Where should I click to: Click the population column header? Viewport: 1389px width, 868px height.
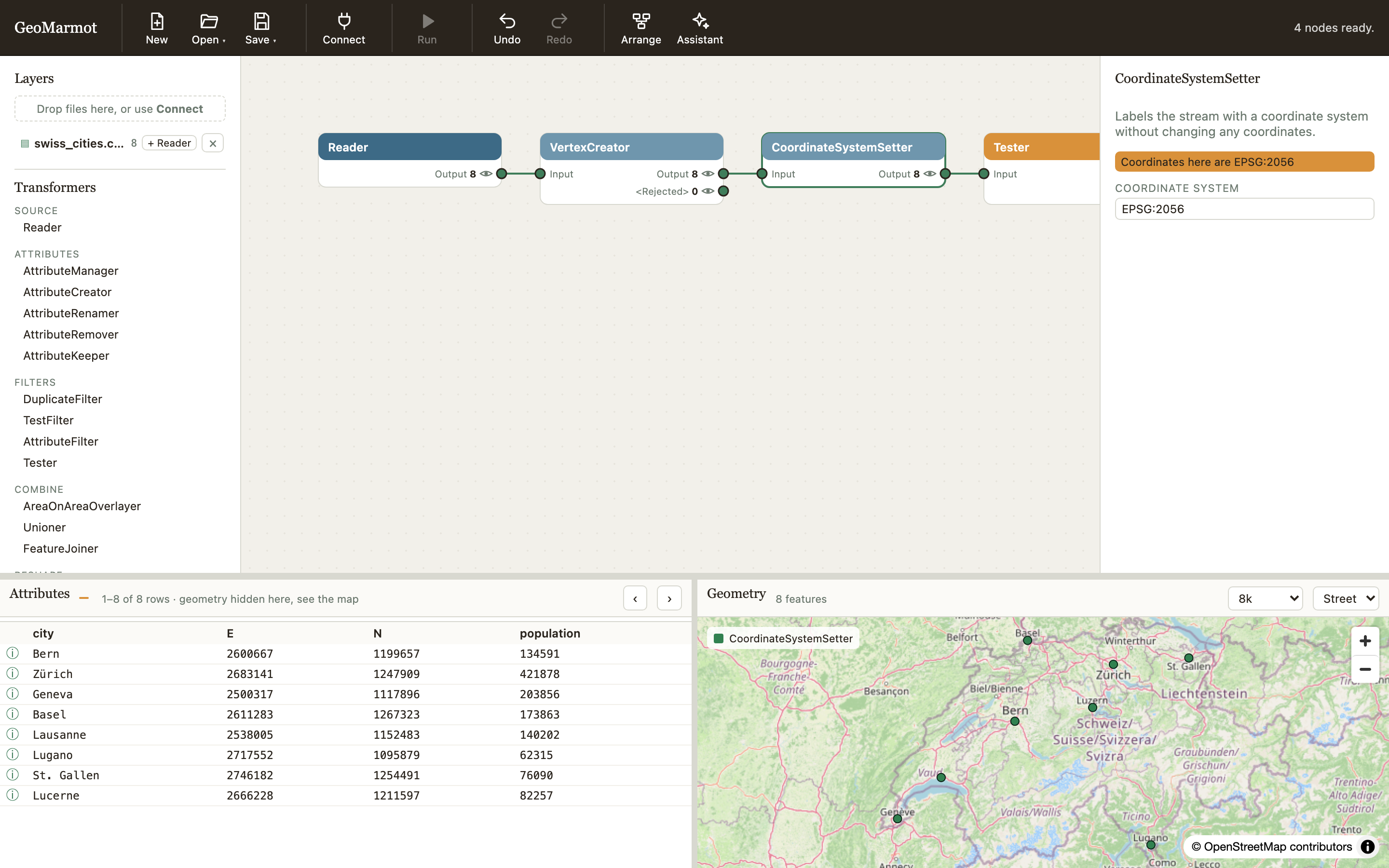pos(550,633)
